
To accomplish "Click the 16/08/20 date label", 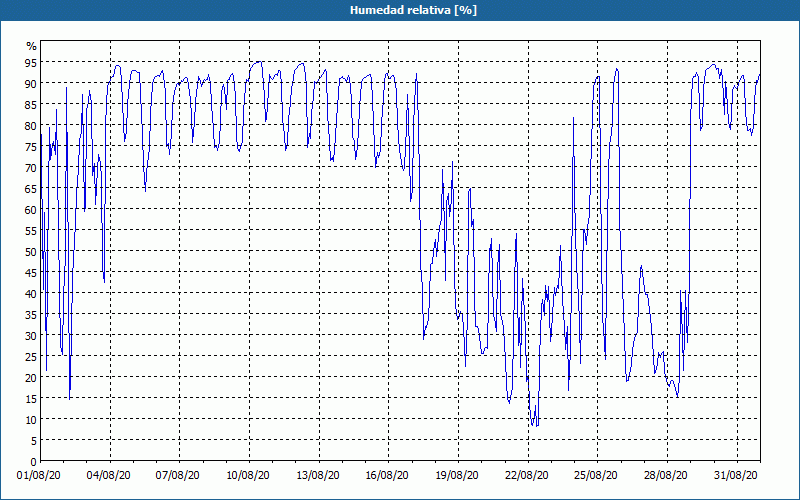I will coord(387,476).
